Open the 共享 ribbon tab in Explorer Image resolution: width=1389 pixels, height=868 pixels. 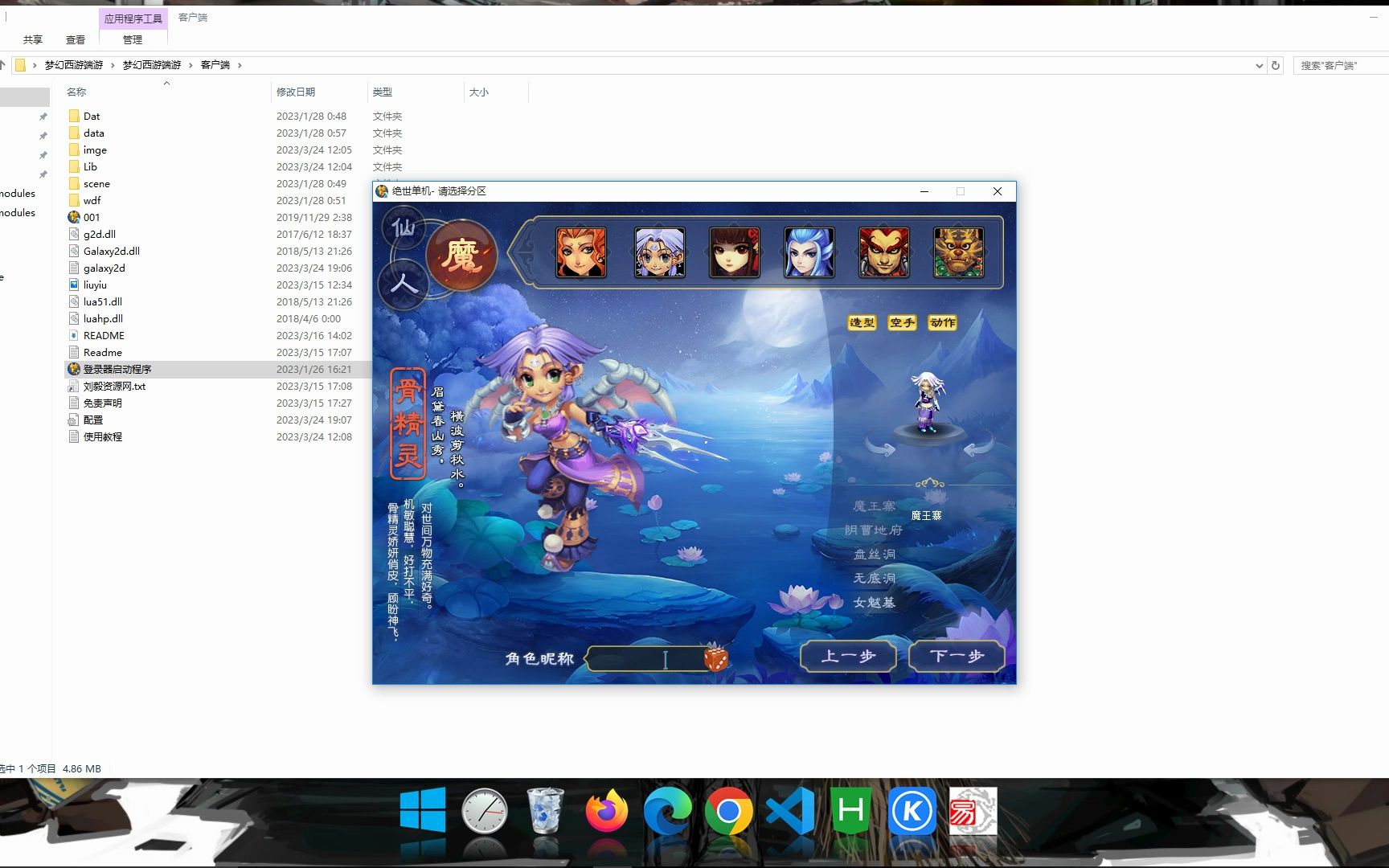tap(33, 39)
